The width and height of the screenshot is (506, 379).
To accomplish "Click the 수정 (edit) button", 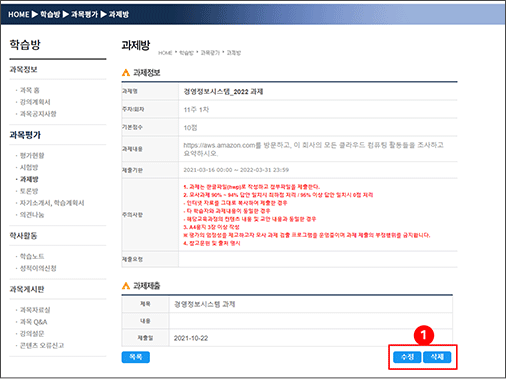I will (407, 357).
